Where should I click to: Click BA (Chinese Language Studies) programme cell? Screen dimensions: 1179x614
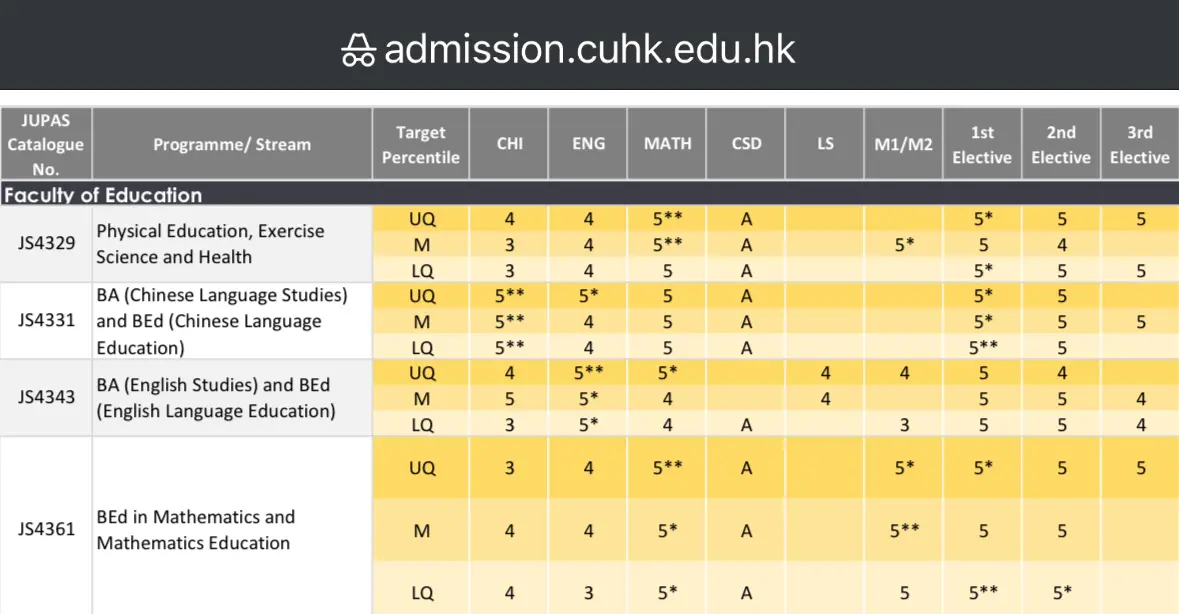[232, 321]
